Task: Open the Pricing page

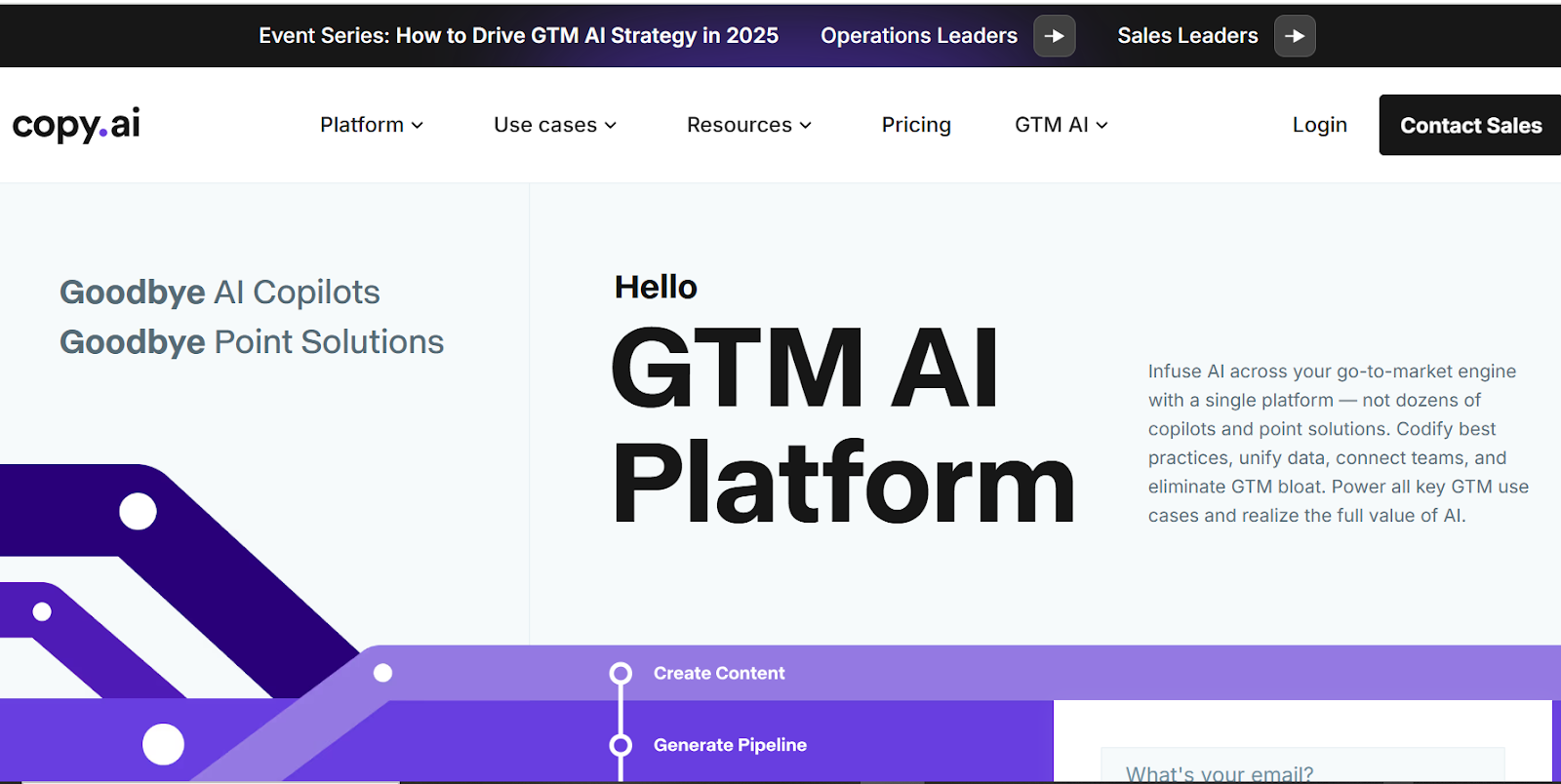Action: pos(916,125)
